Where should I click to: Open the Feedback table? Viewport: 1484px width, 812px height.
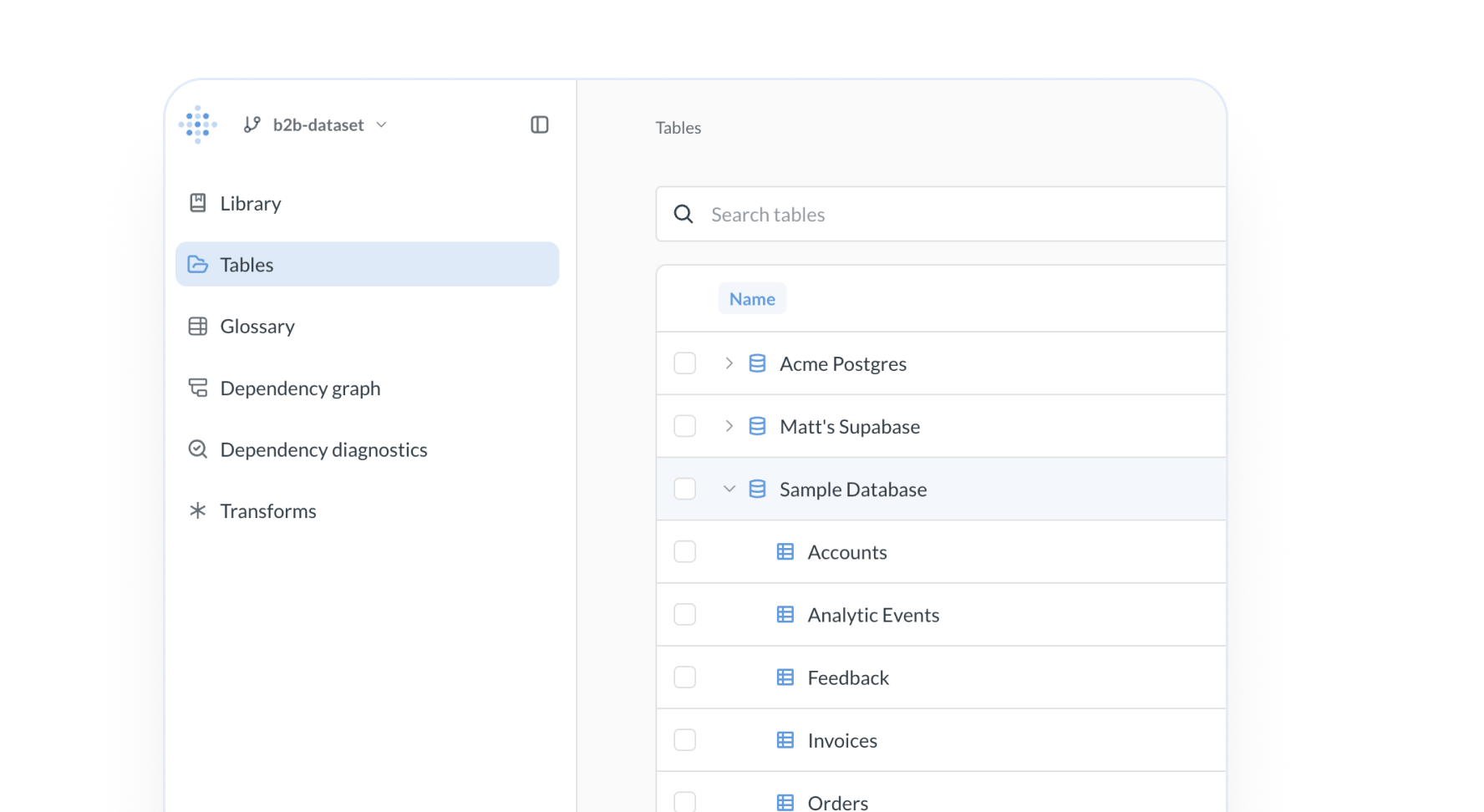pos(848,677)
